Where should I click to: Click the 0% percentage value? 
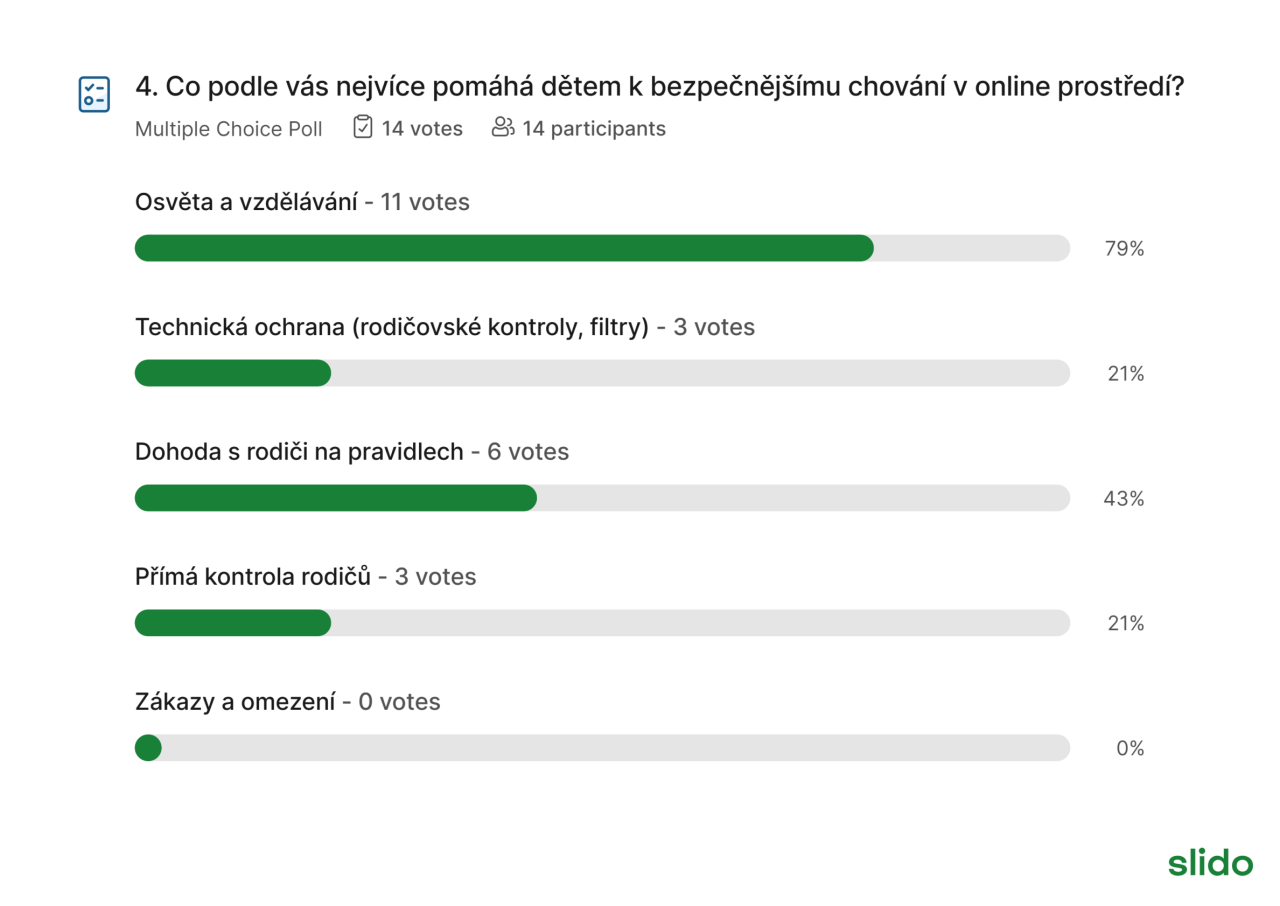(x=1130, y=749)
